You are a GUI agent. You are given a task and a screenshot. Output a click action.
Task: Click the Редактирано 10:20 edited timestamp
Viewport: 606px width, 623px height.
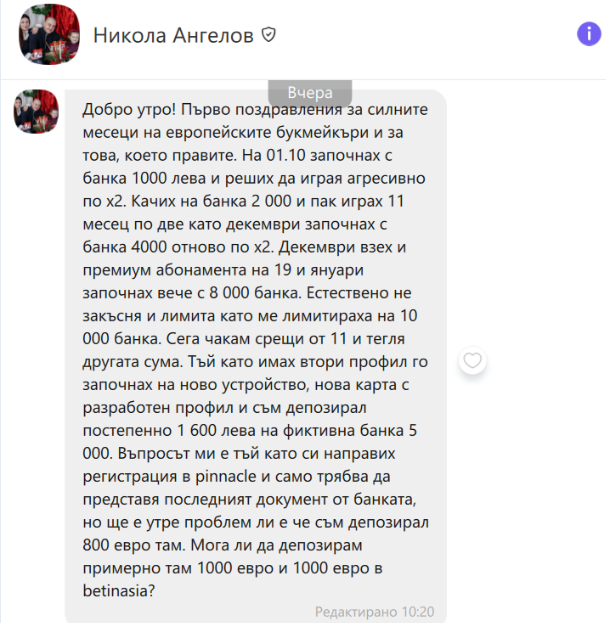point(374,611)
